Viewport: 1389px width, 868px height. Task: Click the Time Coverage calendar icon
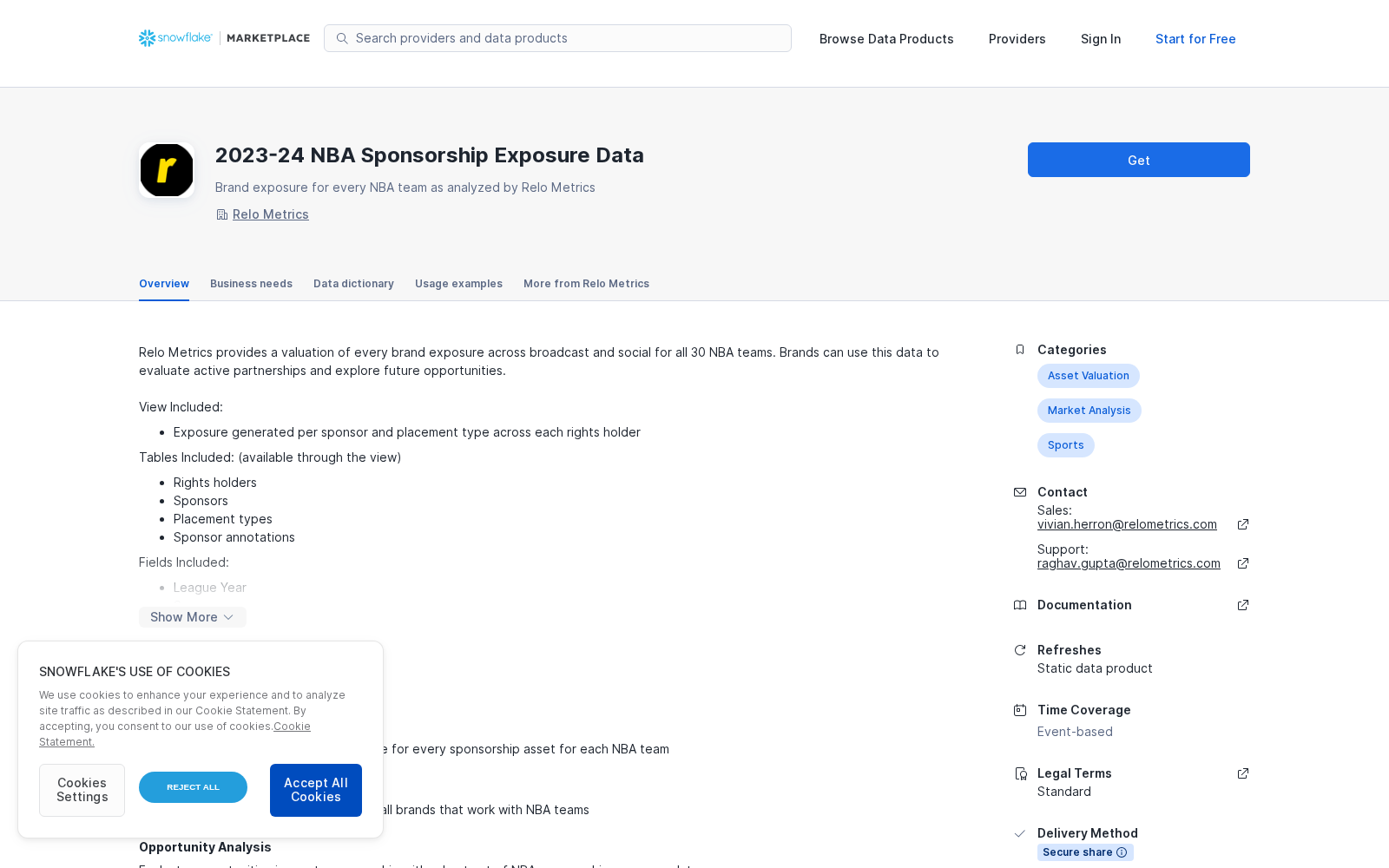click(x=1020, y=710)
